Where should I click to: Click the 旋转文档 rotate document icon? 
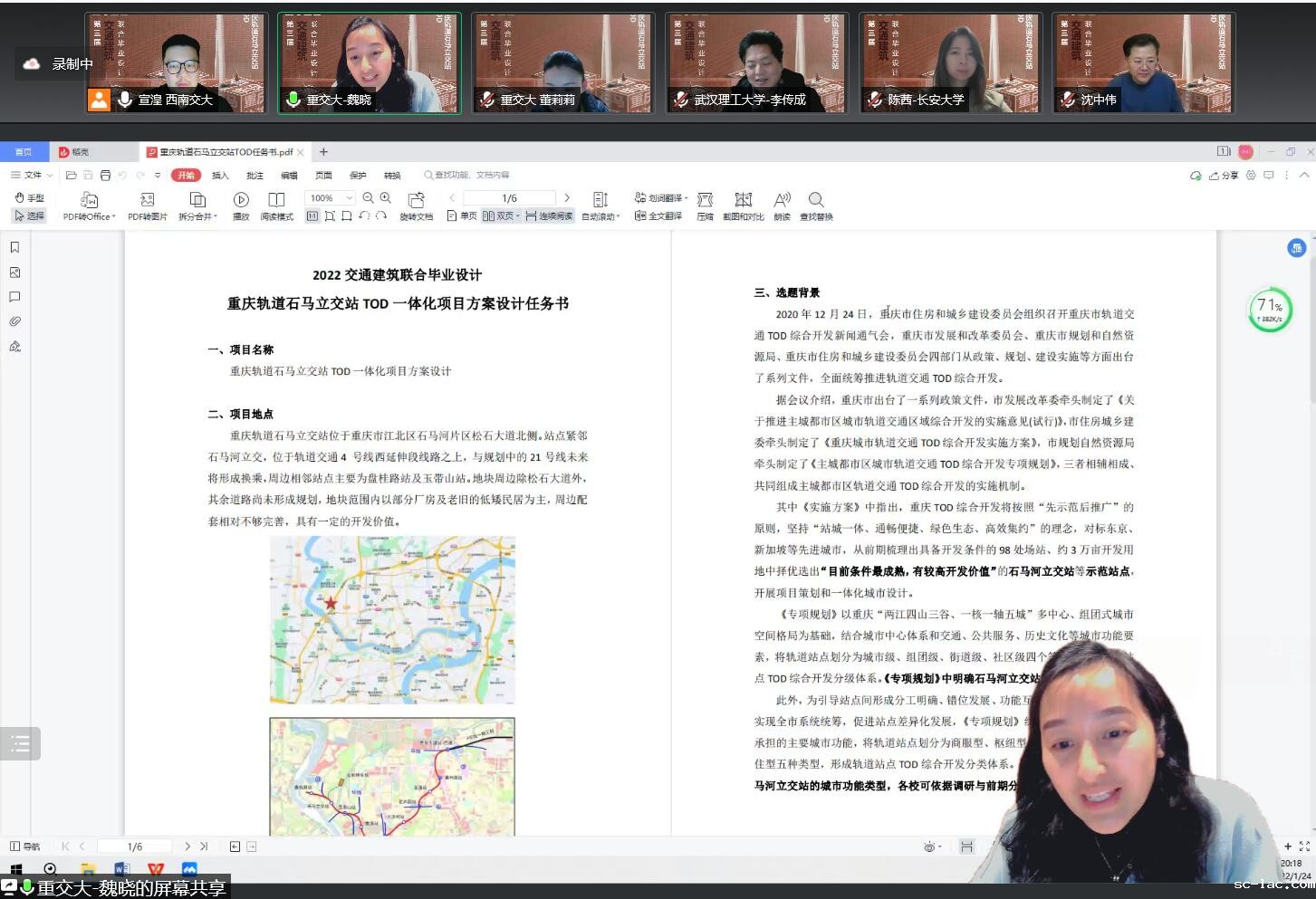[416, 201]
